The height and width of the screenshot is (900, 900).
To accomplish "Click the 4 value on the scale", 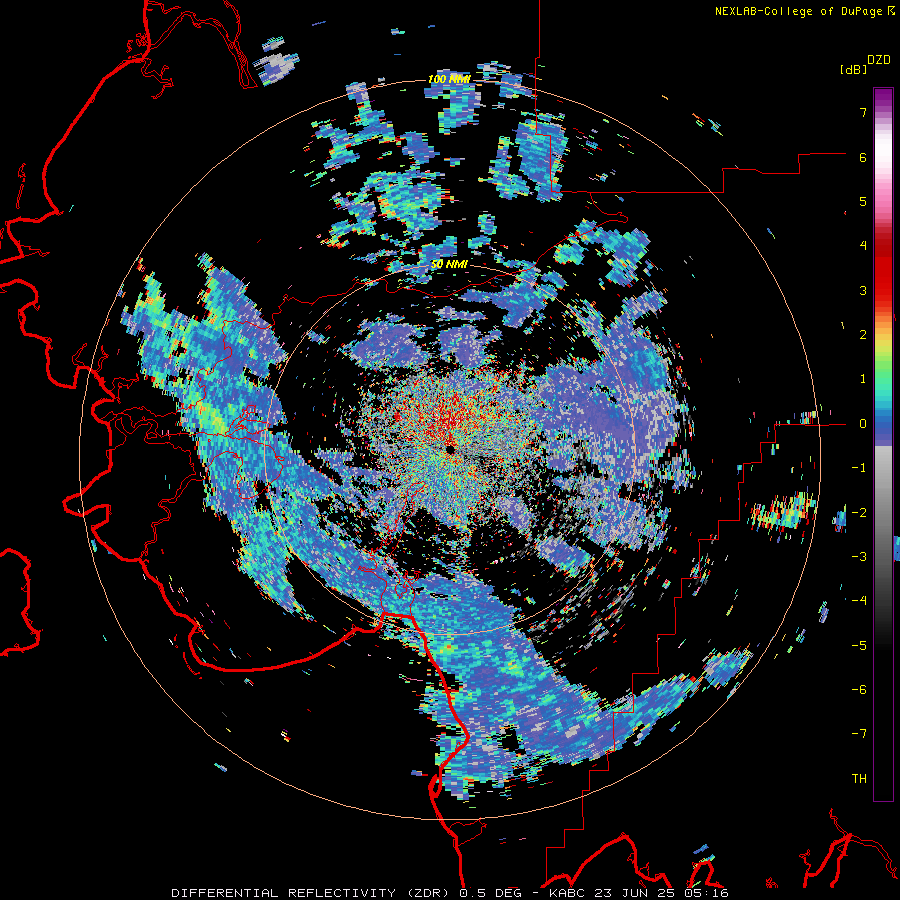I will pos(863,246).
